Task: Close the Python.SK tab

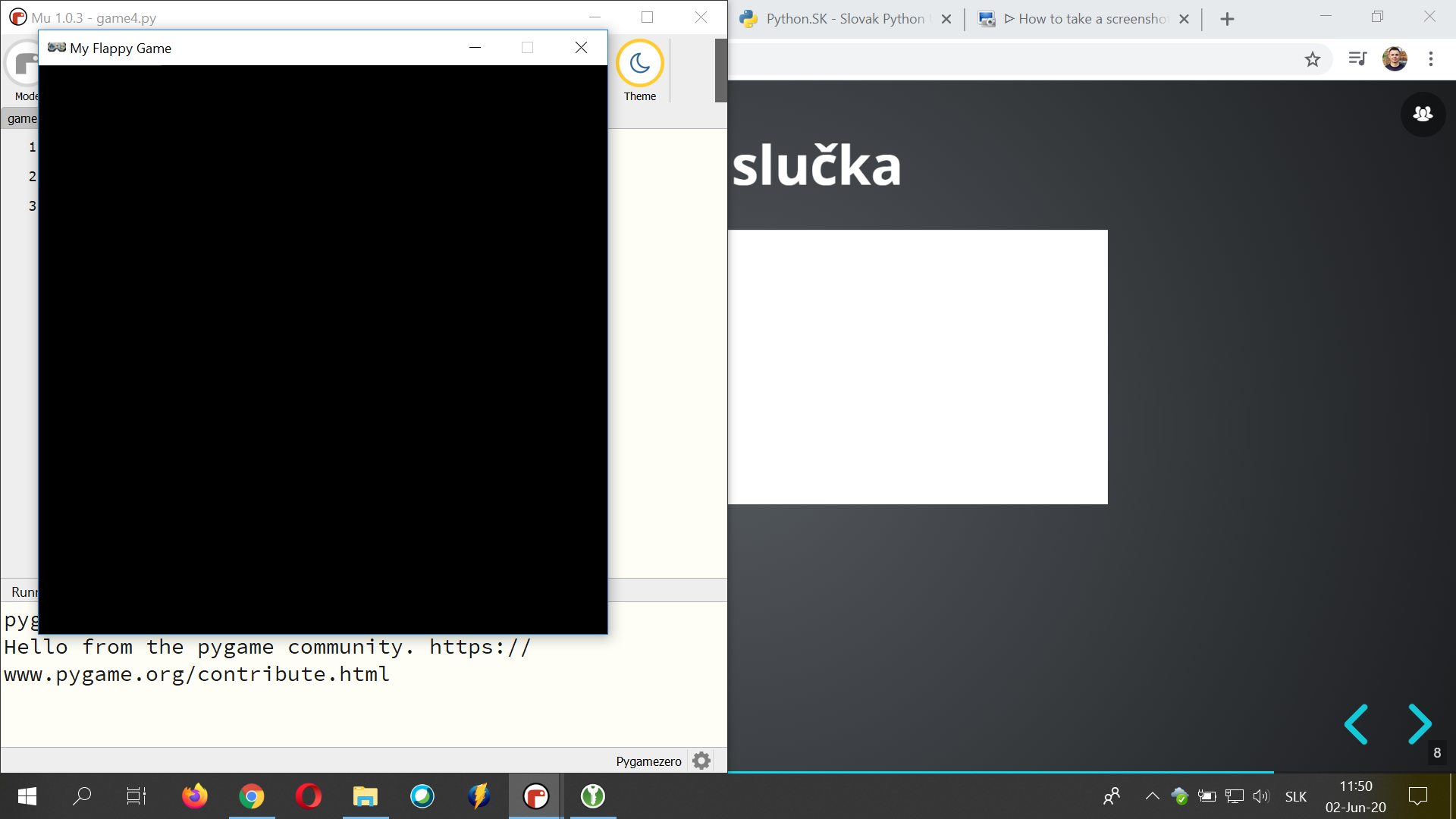Action: pos(946,19)
